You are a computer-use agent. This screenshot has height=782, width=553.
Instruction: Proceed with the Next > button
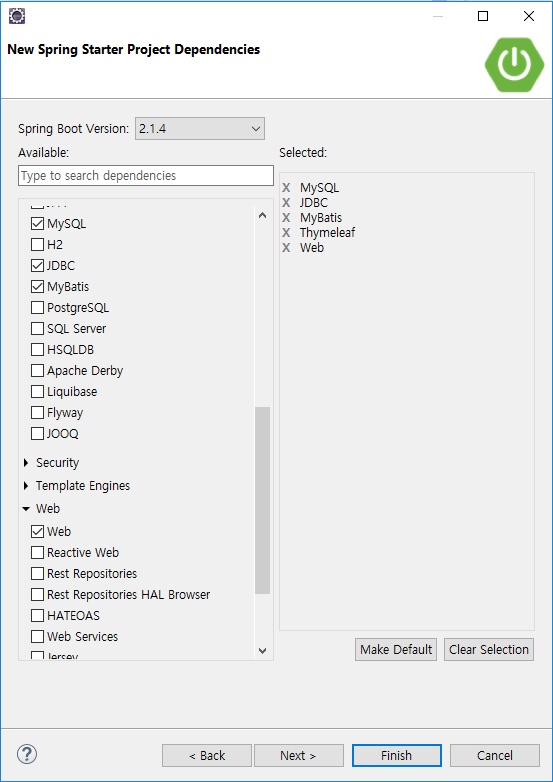299,756
